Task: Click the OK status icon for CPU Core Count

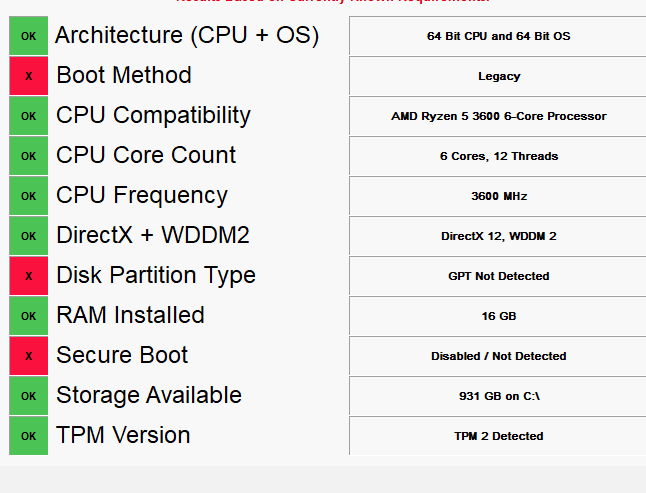Action: pyautogui.click(x=28, y=156)
